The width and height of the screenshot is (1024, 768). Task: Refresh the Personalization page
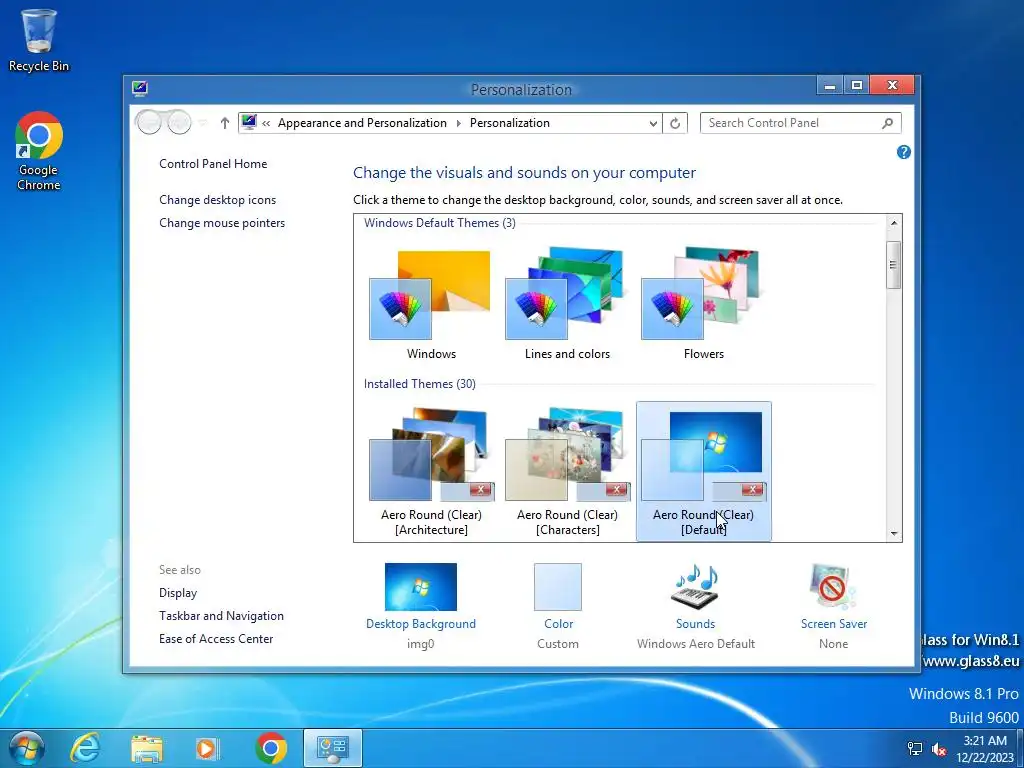(675, 123)
